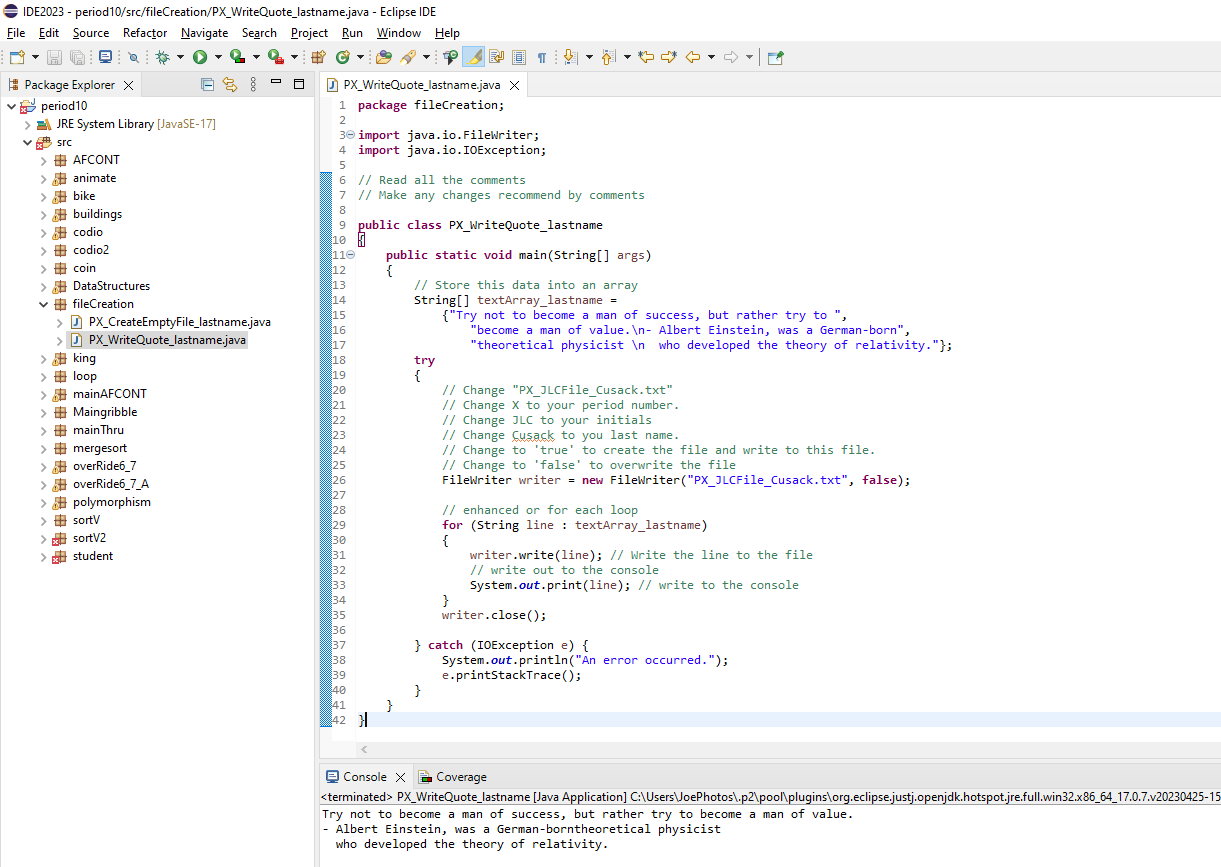Place cursor on the writer.close() line
Screen dimensions: 1221x867
point(494,615)
